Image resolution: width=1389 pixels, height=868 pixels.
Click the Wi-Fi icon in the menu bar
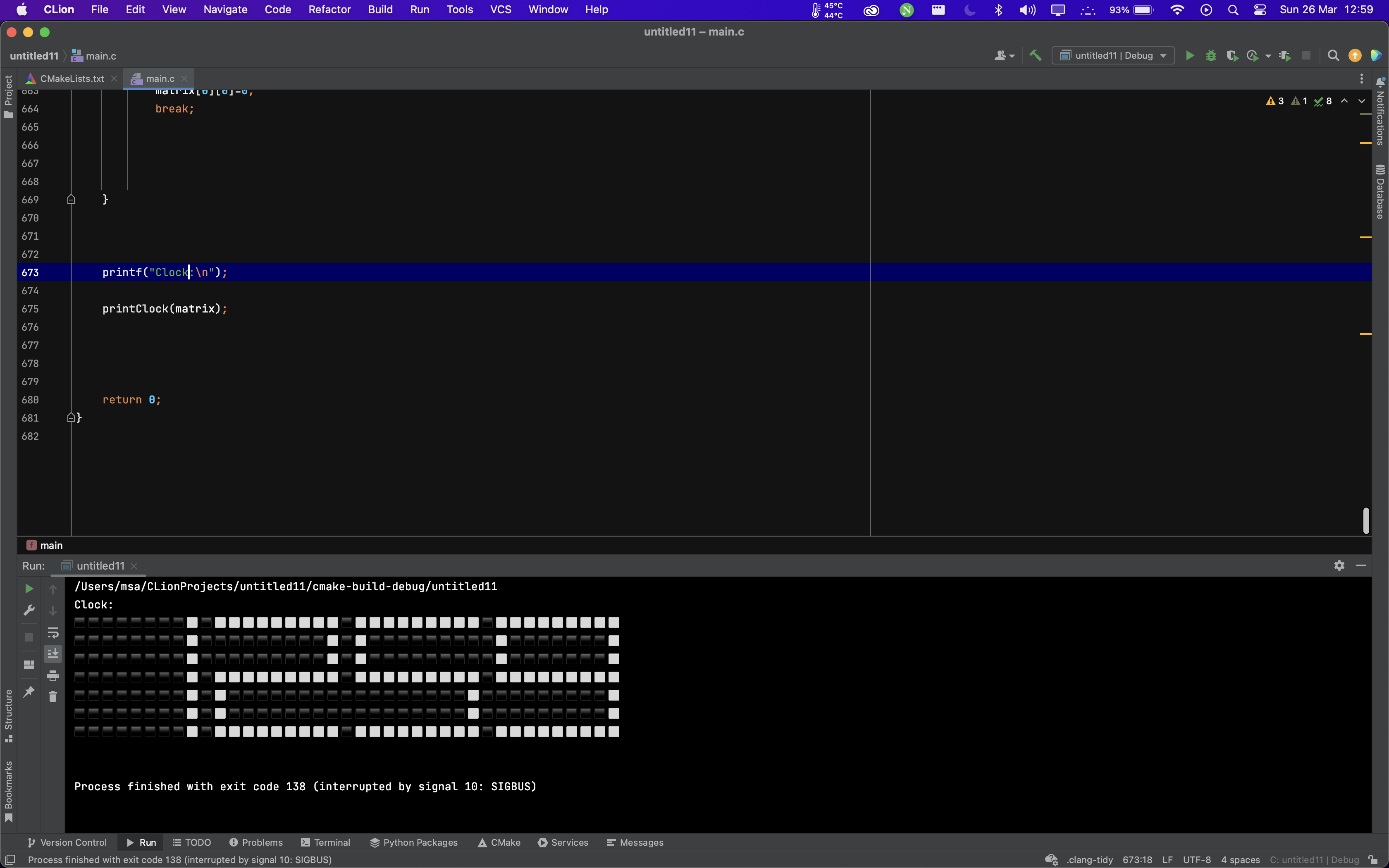(x=1177, y=10)
